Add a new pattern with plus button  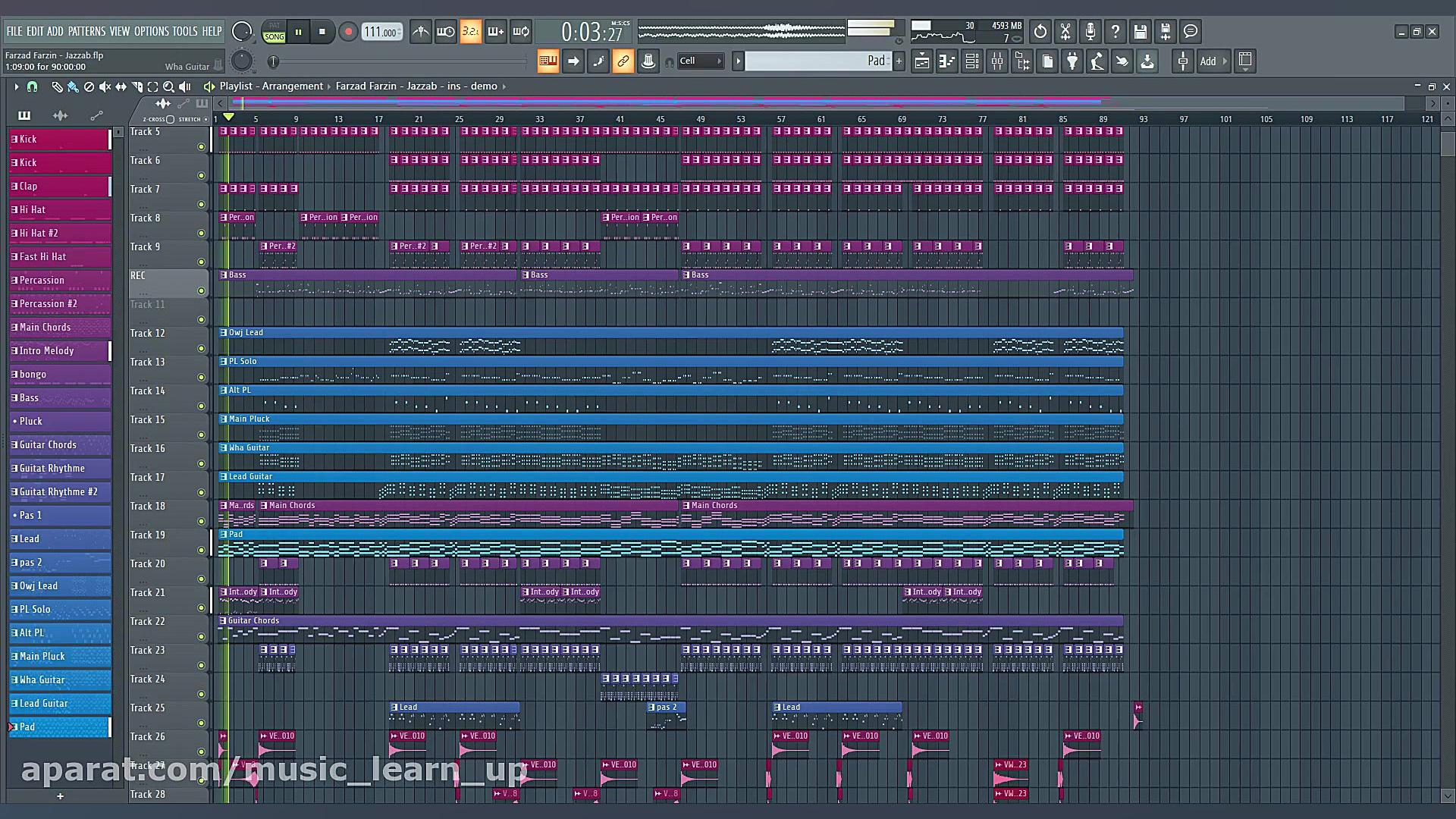coord(899,61)
